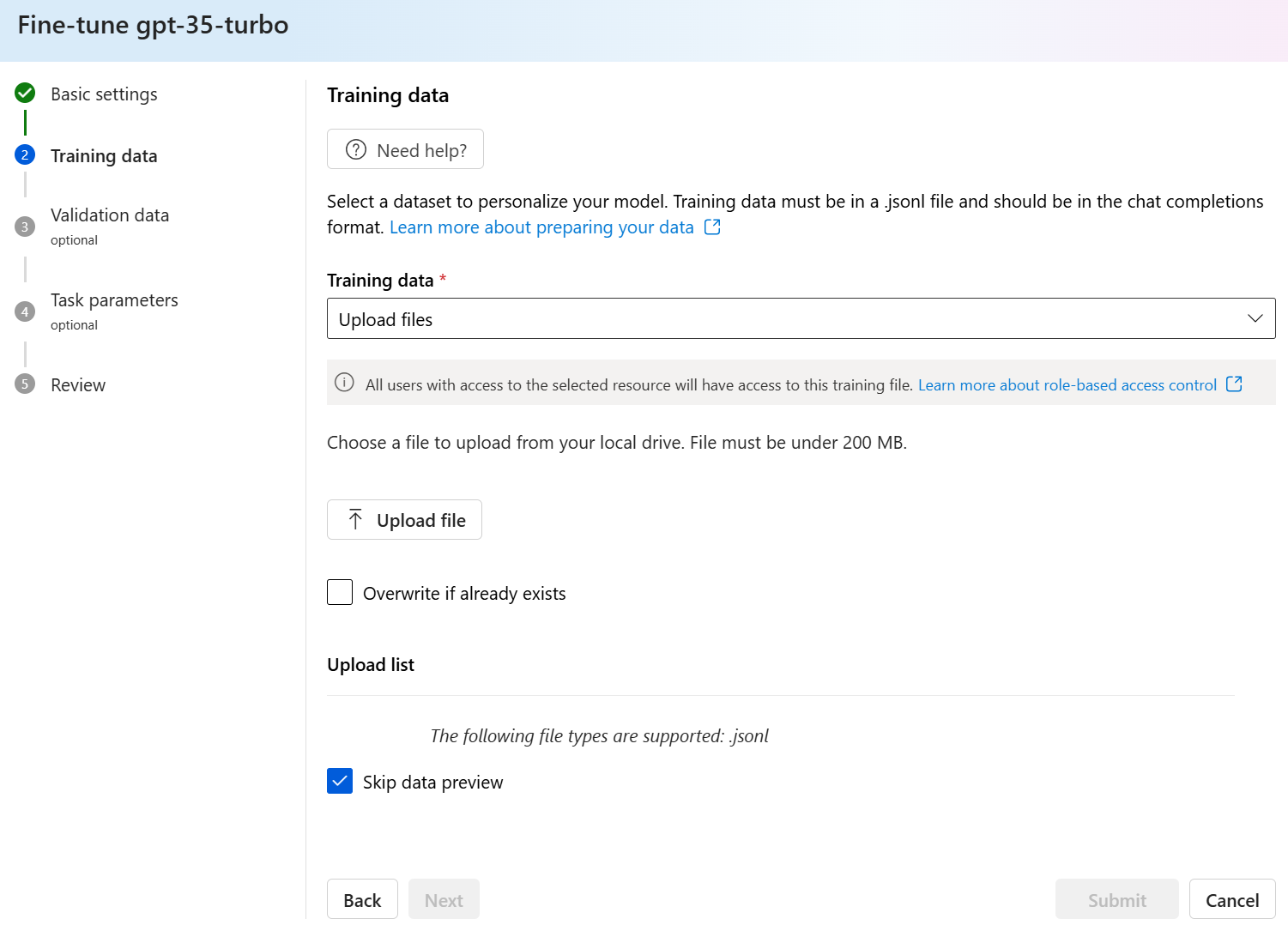Click the step 3 circle for Validation data
The width and height of the screenshot is (1288, 925).
pos(25,225)
